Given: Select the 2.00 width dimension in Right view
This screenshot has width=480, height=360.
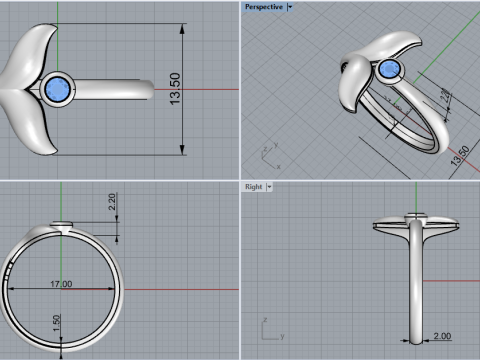Looking at the screenshot, I should (442, 336).
